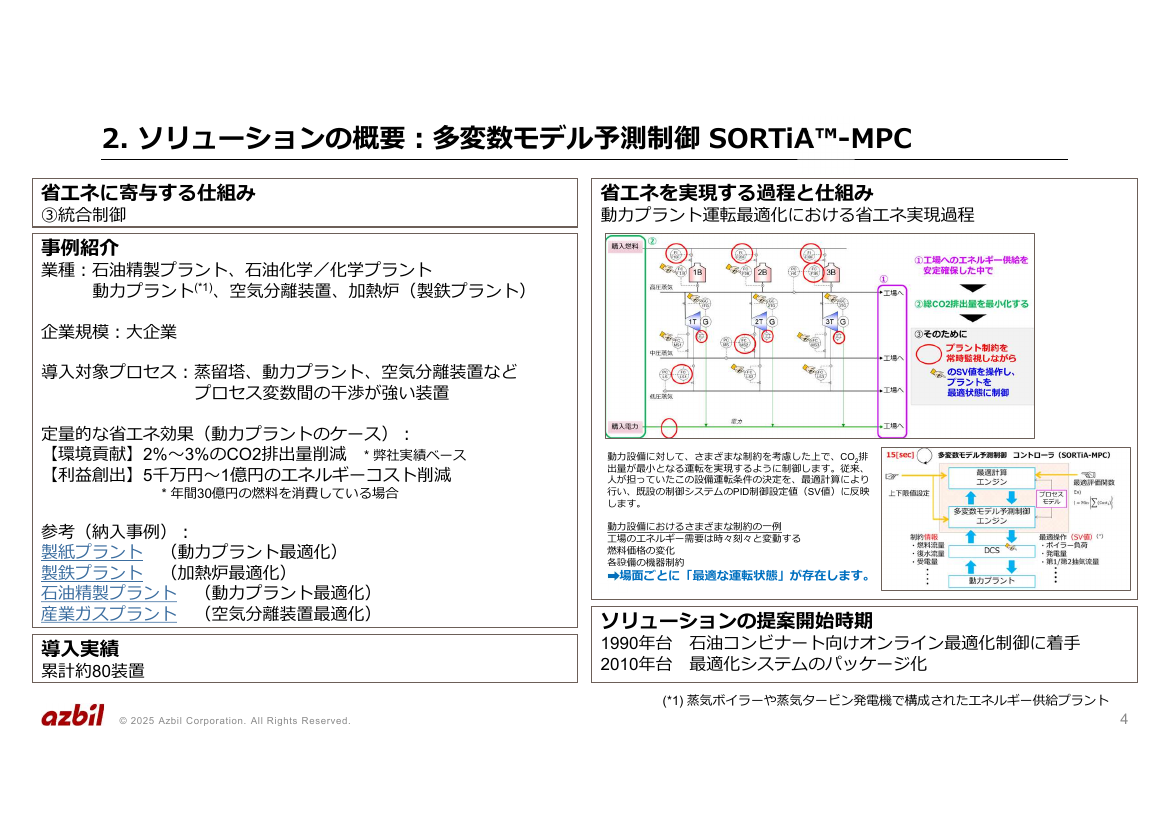Click the 15[sec] label in the controller diagram
The height and width of the screenshot is (827, 1170).
click(x=900, y=455)
